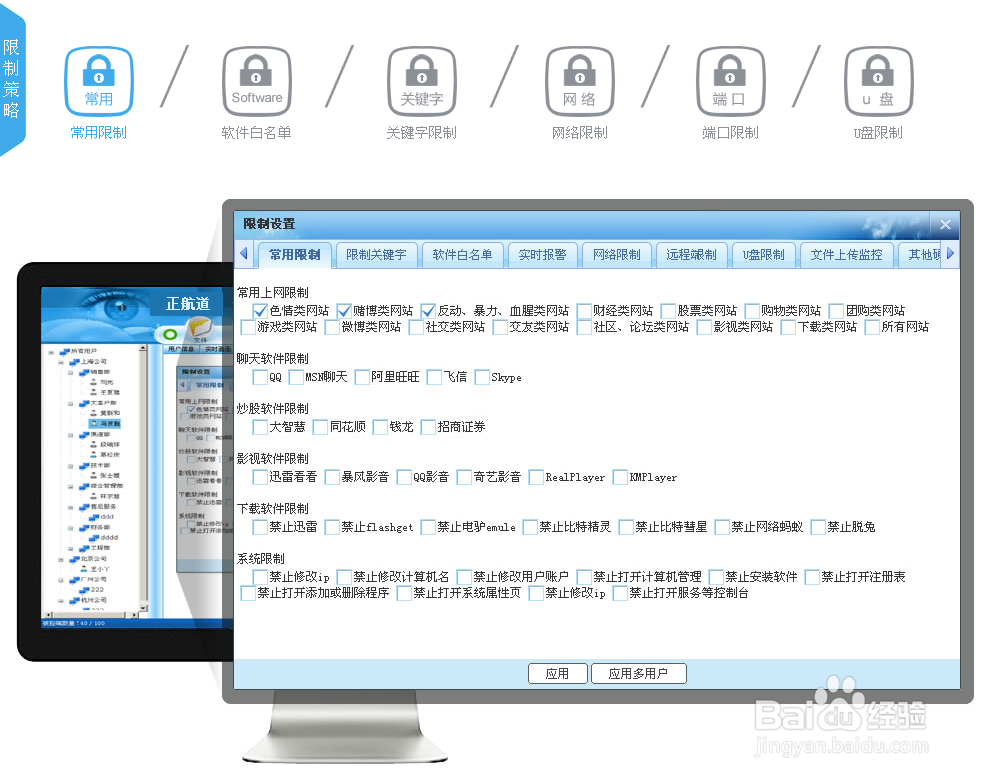Tick the 暴风影音 box
This screenshot has height=780, width=984.
332,478
